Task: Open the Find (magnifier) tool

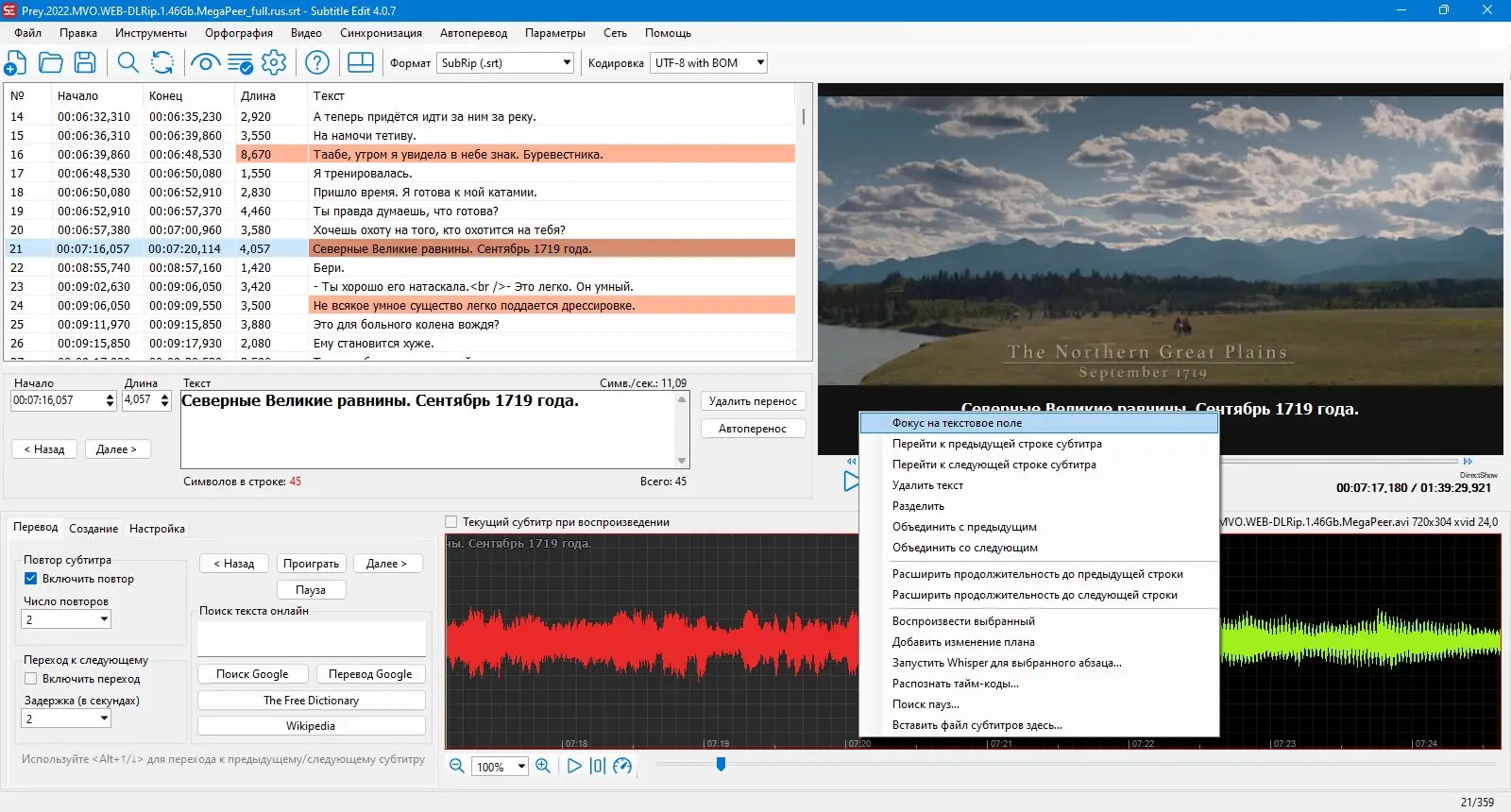Action: tap(127, 63)
